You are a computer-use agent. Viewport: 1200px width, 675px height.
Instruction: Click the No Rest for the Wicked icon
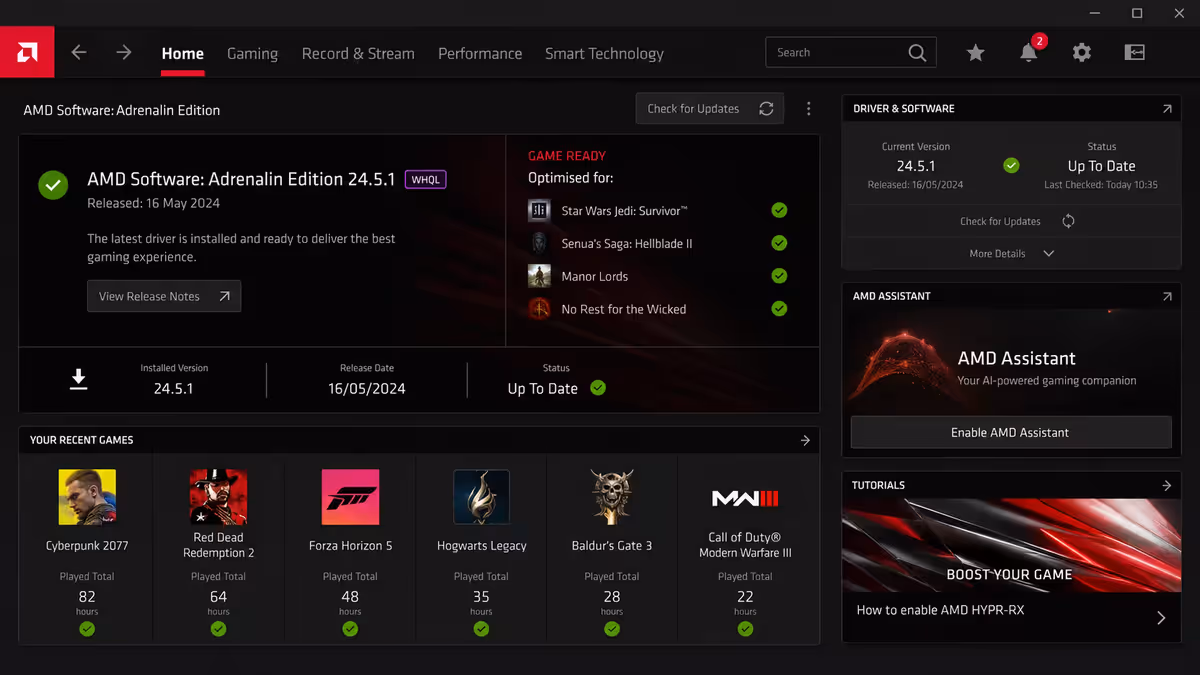539,309
